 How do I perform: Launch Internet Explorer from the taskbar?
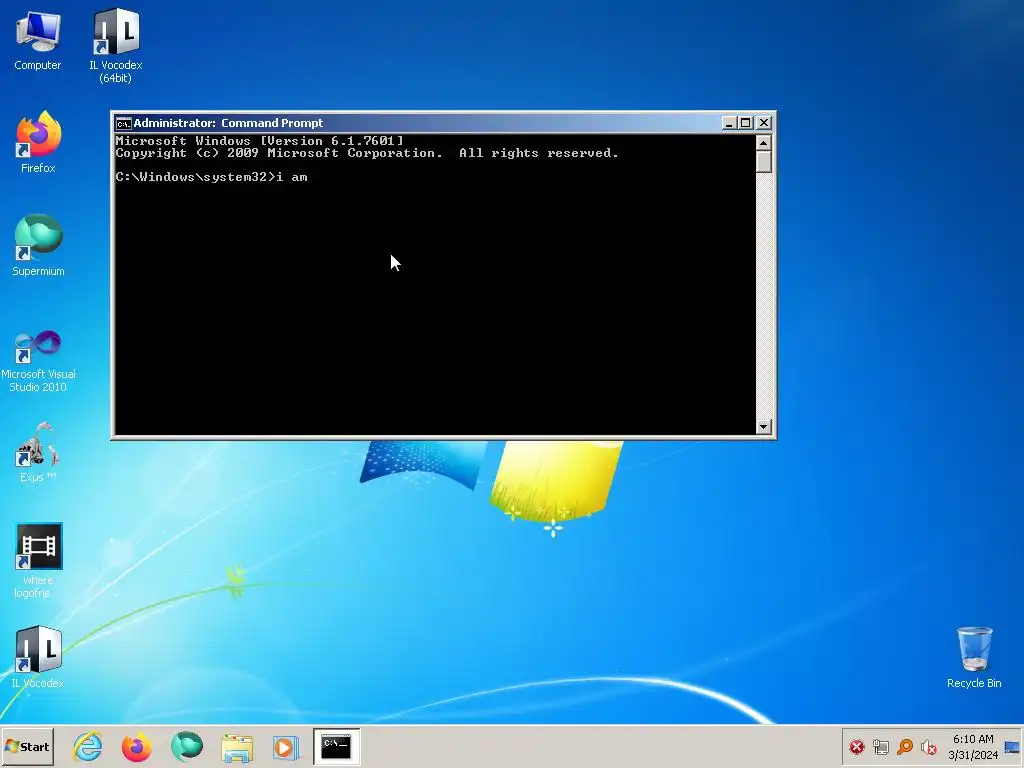click(x=88, y=746)
